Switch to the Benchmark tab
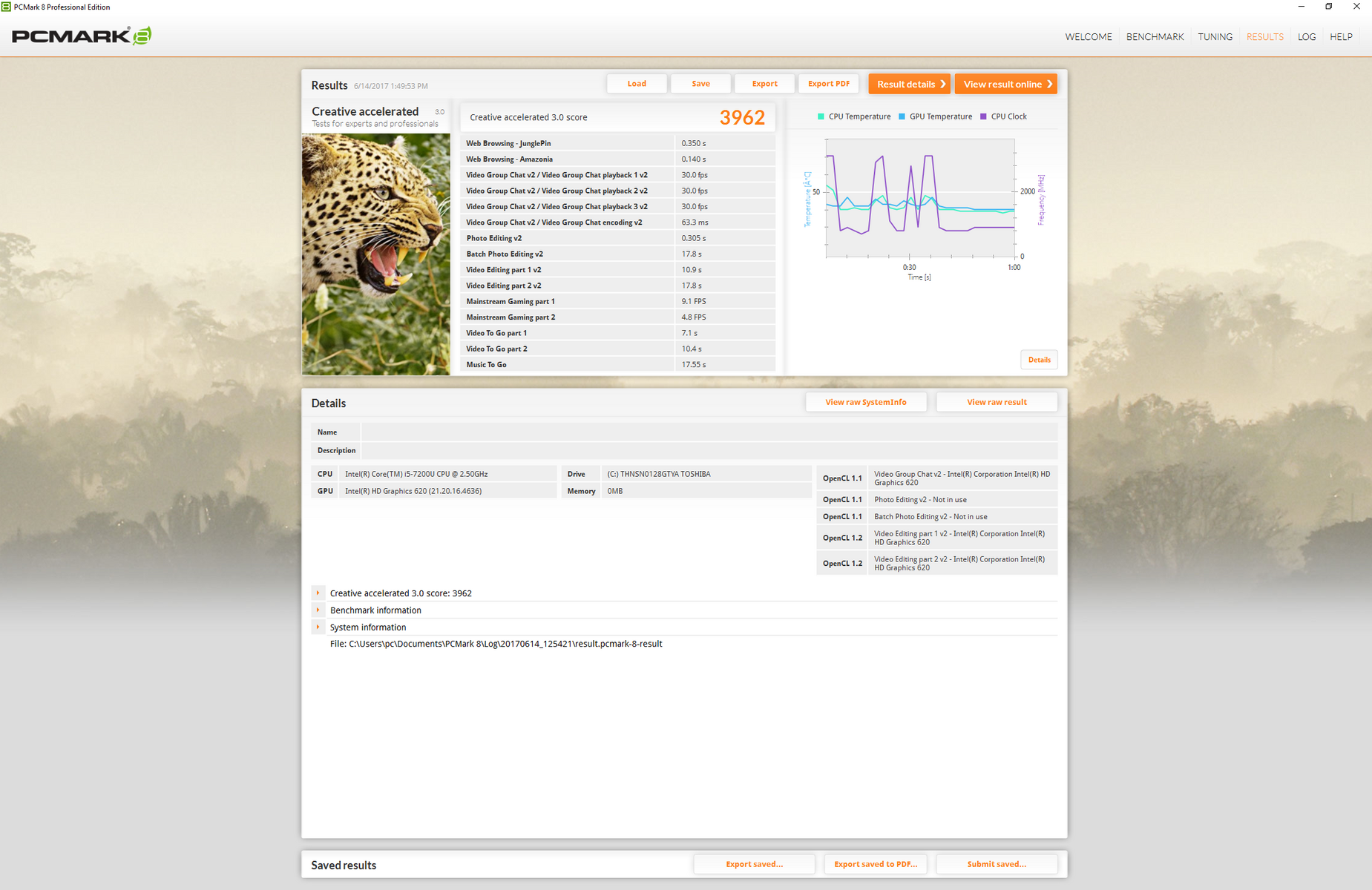Image resolution: width=1372 pixels, height=890 pixels. (x=1155, y=37)
